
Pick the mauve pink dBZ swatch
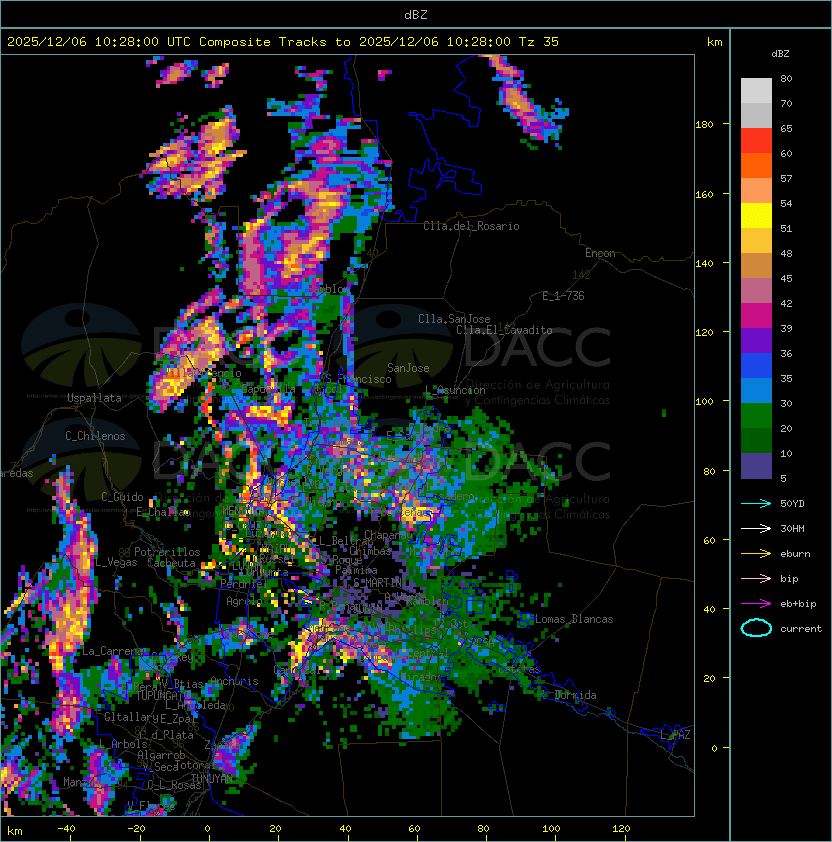pos(756,291)
